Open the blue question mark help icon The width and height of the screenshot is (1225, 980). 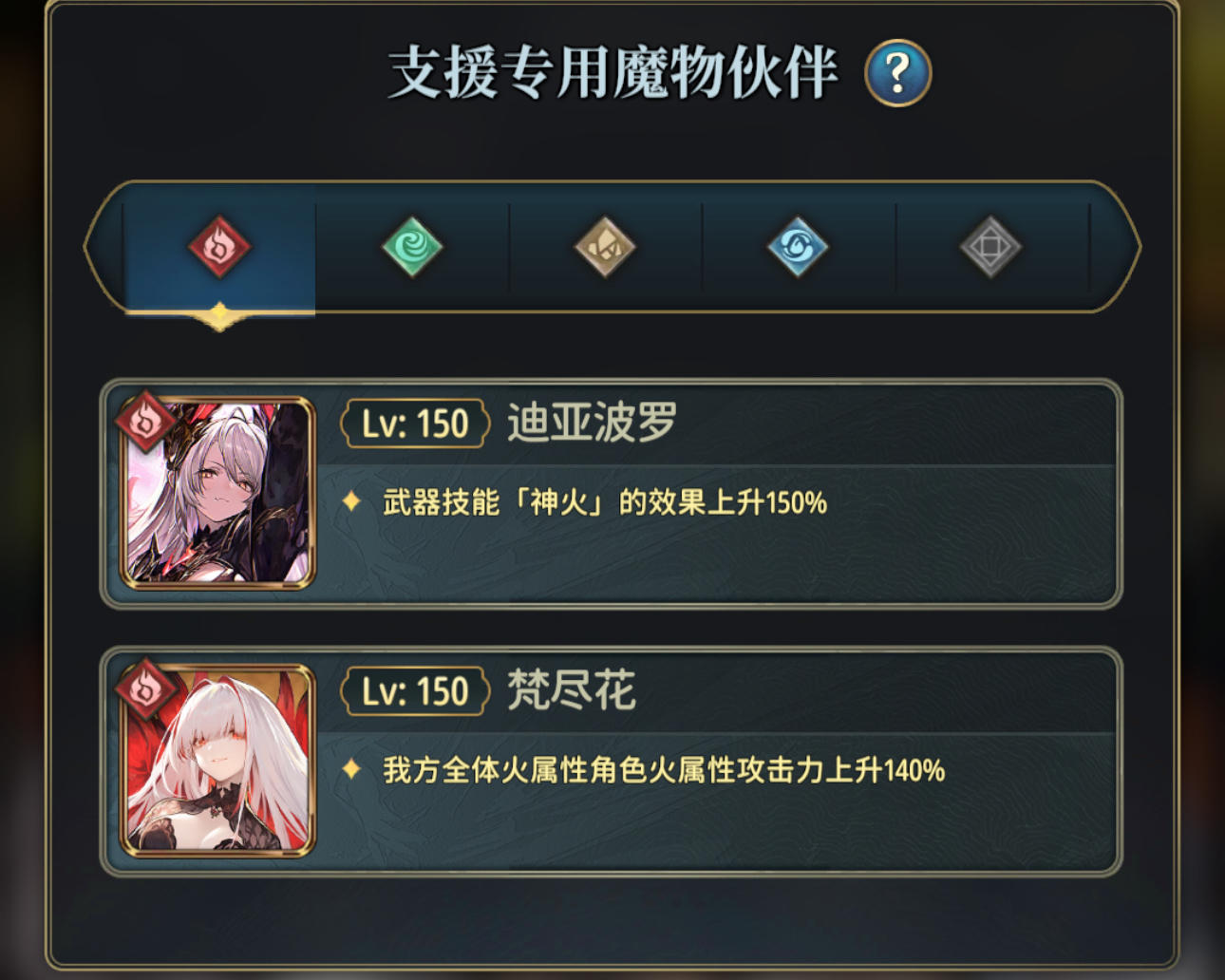(x=897, y=72)
